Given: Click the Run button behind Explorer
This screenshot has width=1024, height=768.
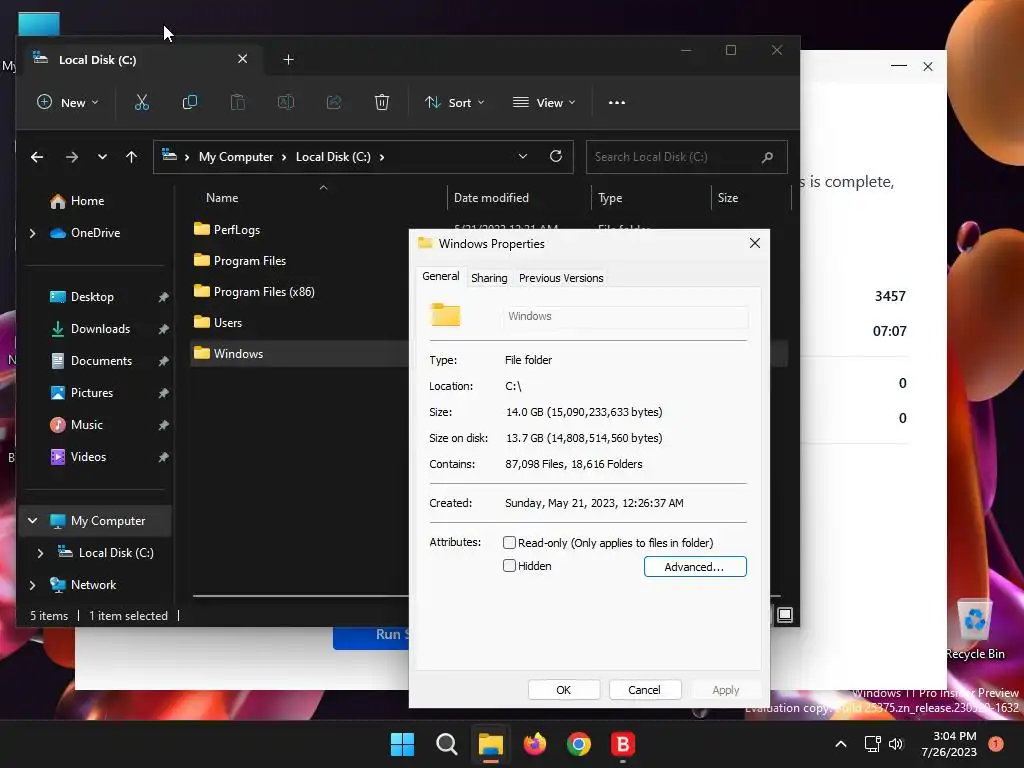Looking at the screenshot, I should click(x=371, y=637).
